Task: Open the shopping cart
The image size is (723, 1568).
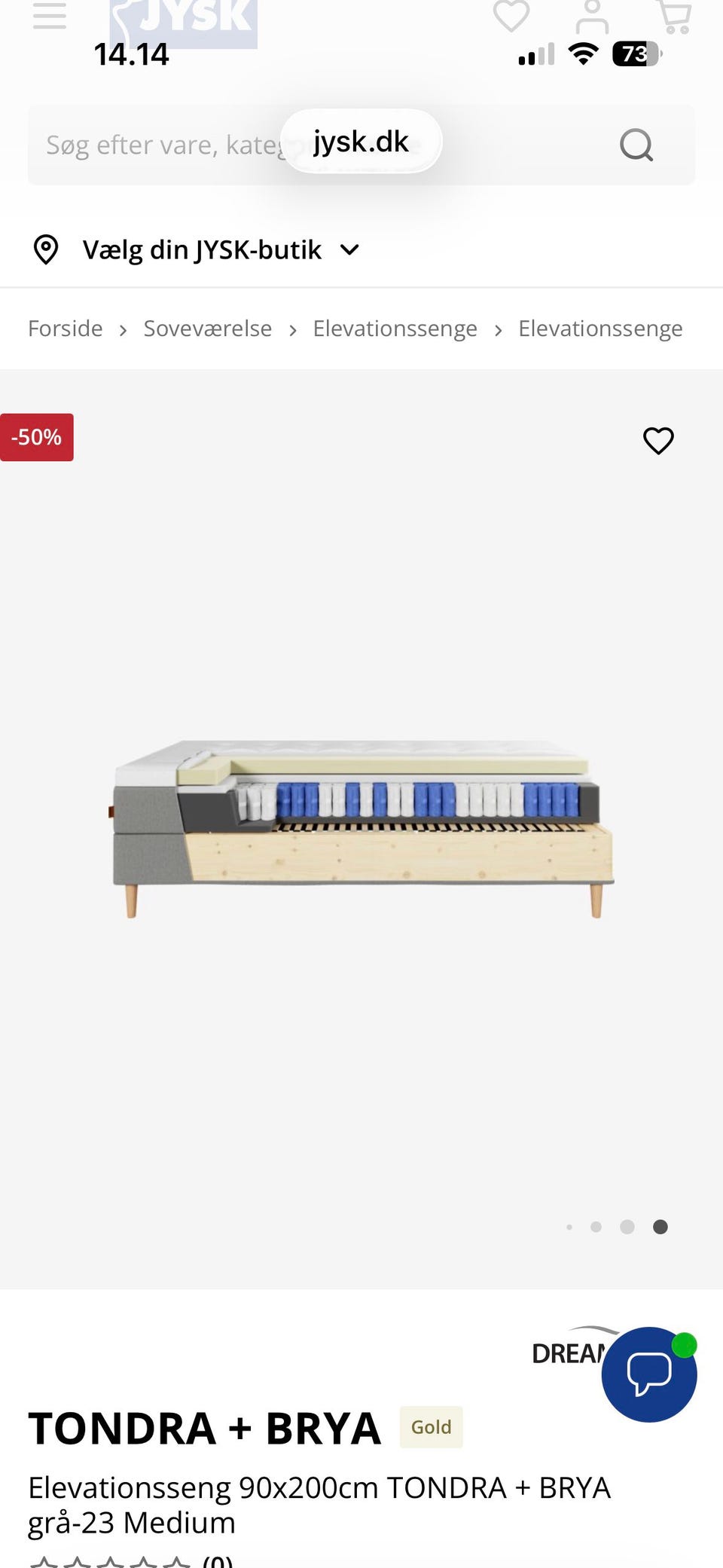Action: [674, 17]
